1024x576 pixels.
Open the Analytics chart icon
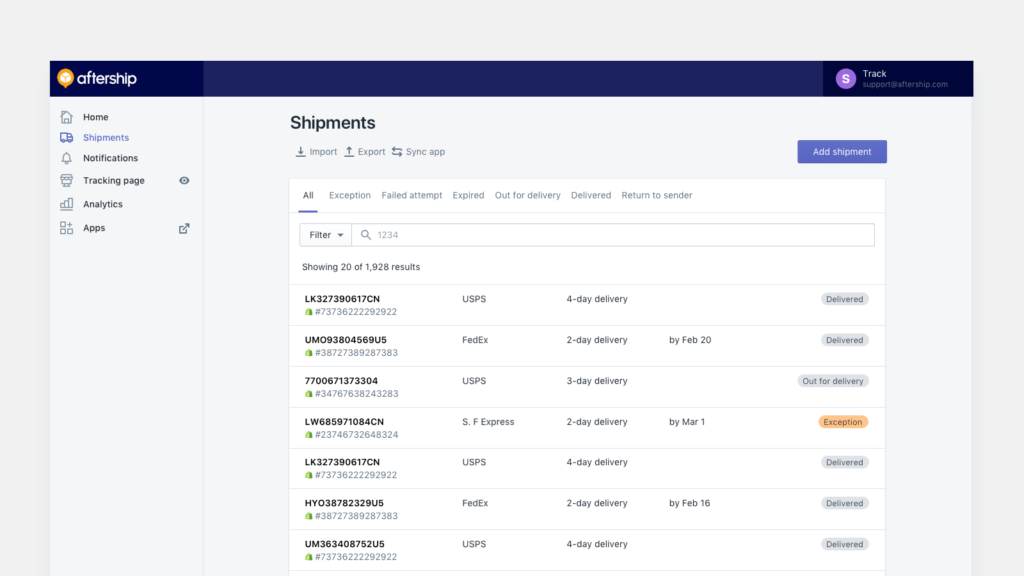tap(66, 204)
